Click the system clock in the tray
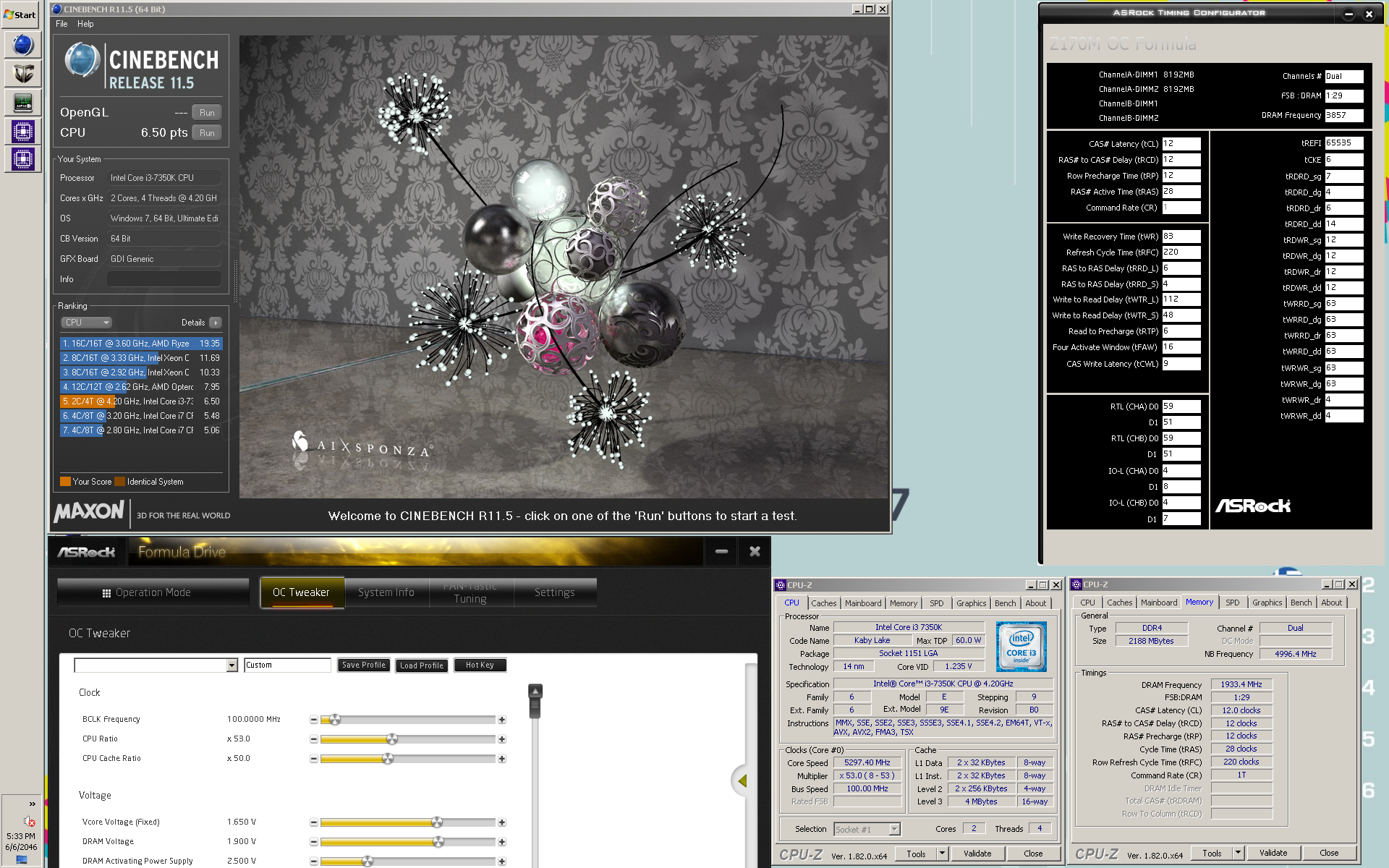 point(21,841)
